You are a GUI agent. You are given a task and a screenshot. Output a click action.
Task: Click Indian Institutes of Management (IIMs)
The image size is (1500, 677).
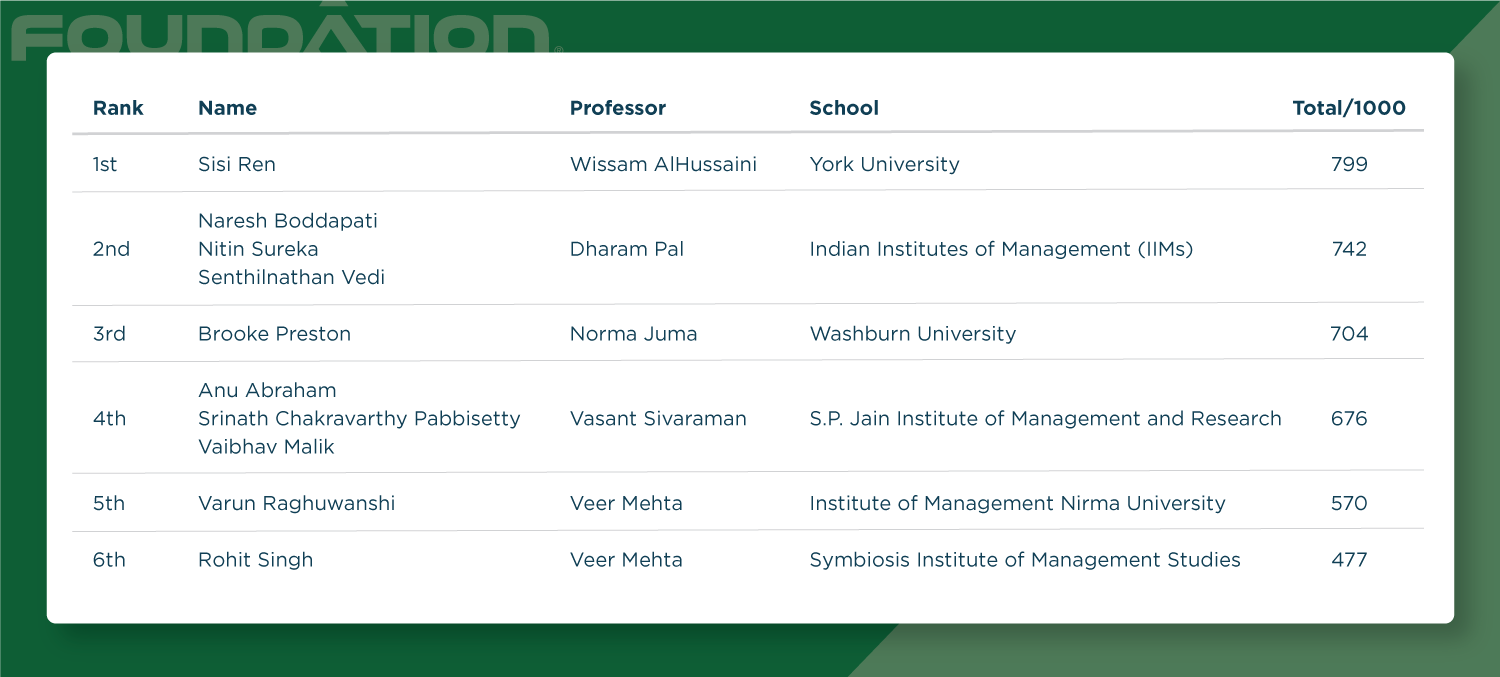(x=1001, y=249)
